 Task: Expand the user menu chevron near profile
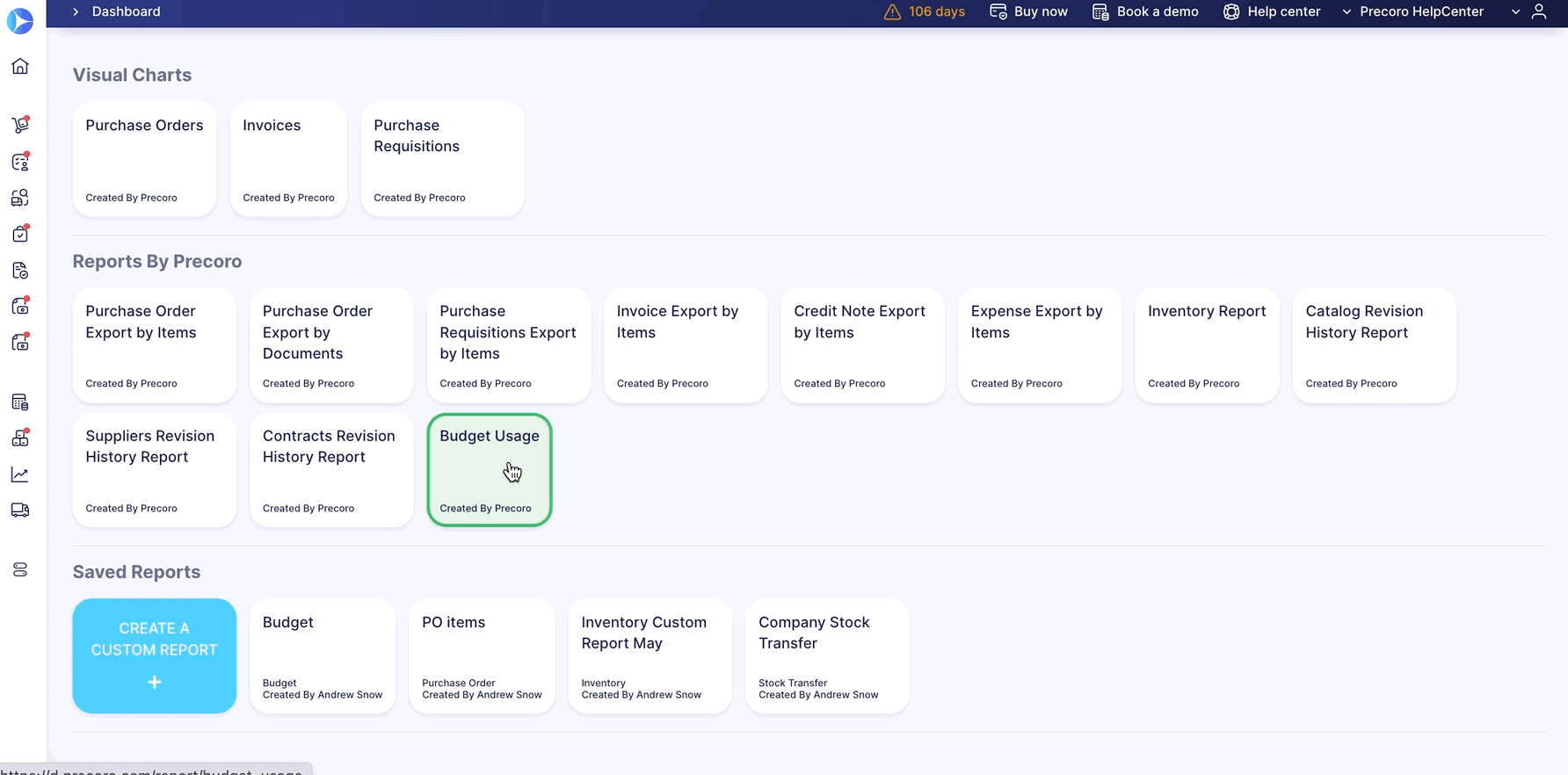coord(1515,11)
